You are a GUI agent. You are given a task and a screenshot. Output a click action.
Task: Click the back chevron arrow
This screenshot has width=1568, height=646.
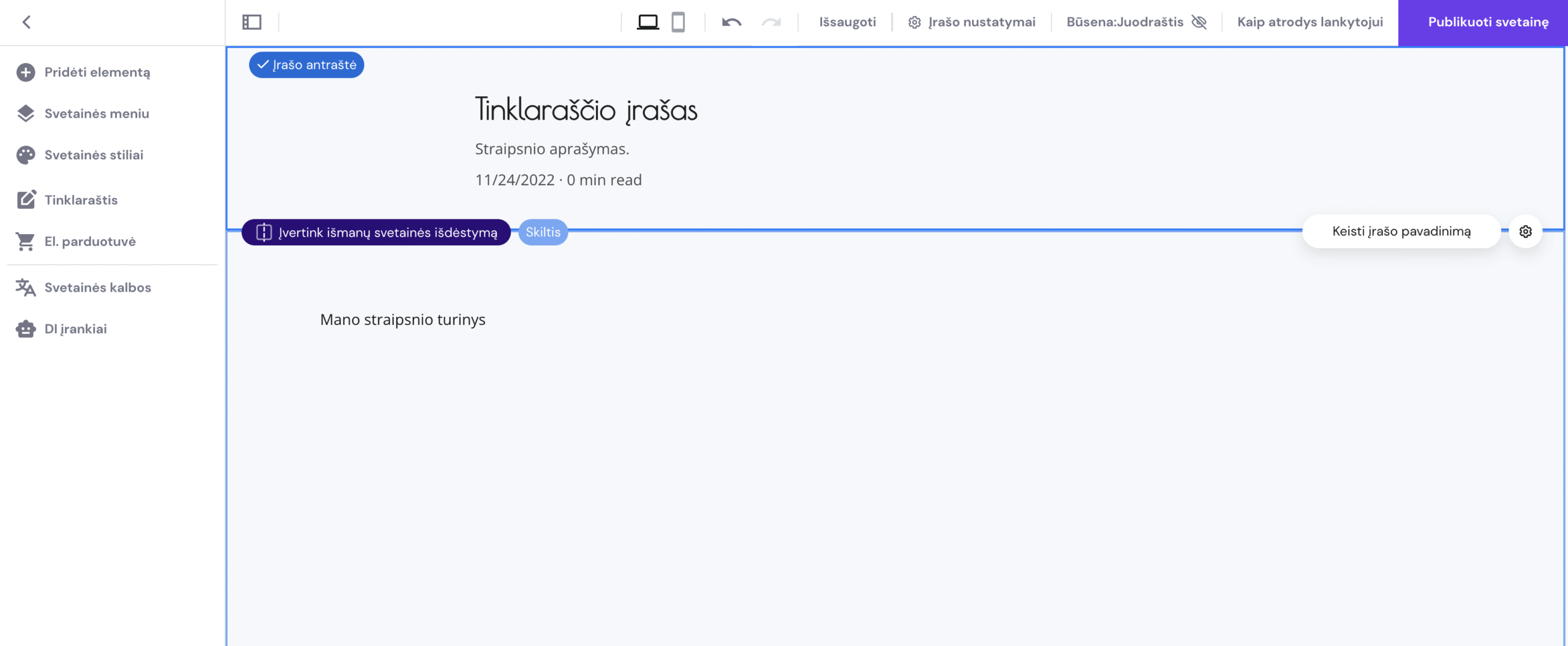[x=26, y=22]
